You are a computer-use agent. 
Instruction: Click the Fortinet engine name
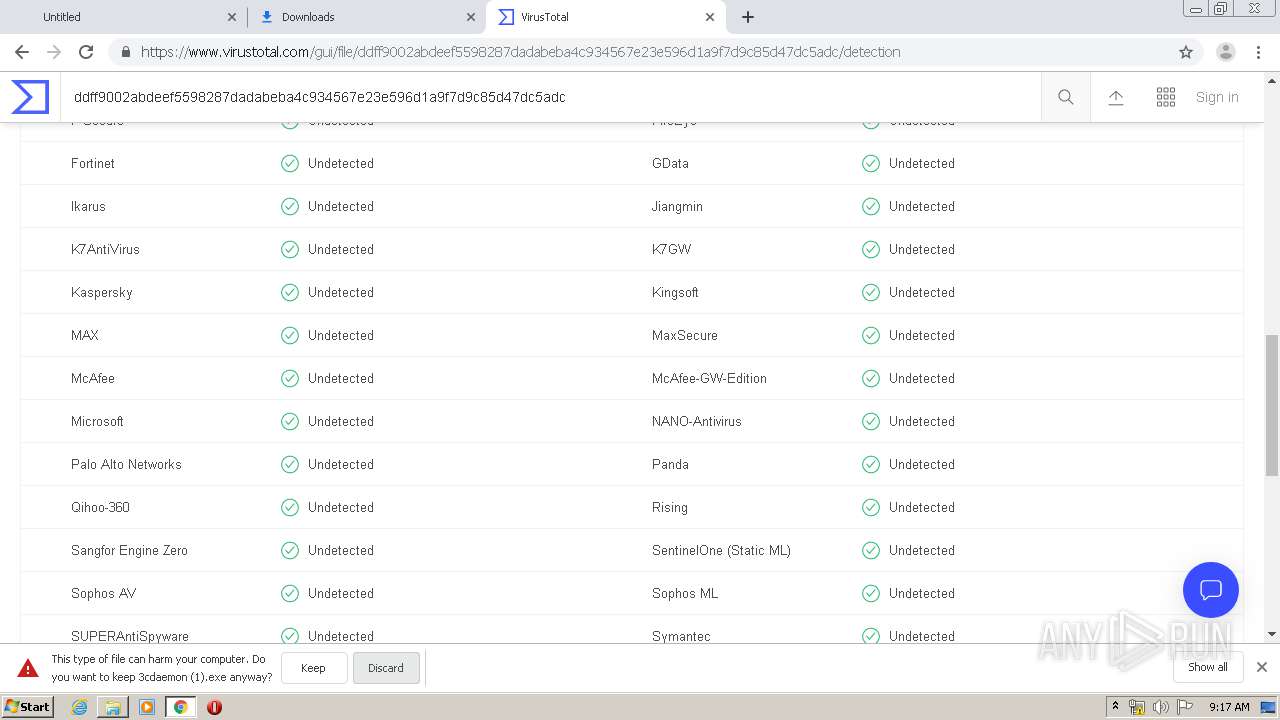click(93, 163)
